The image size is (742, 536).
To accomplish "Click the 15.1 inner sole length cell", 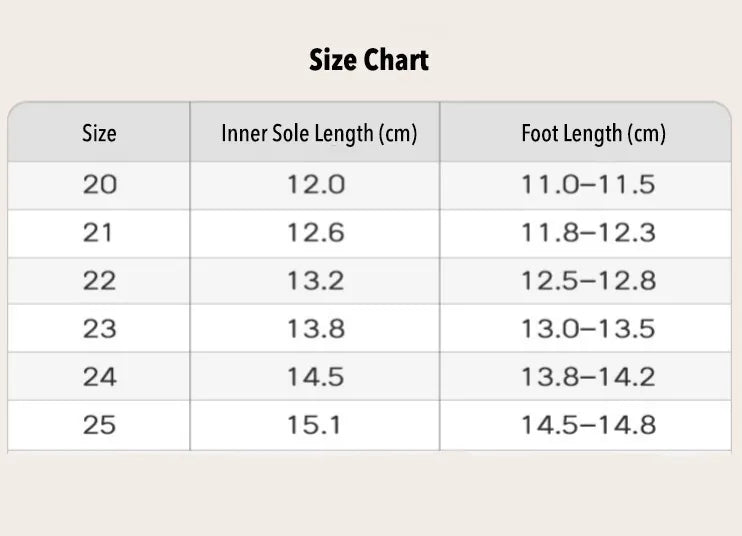I will pos(315,425).
